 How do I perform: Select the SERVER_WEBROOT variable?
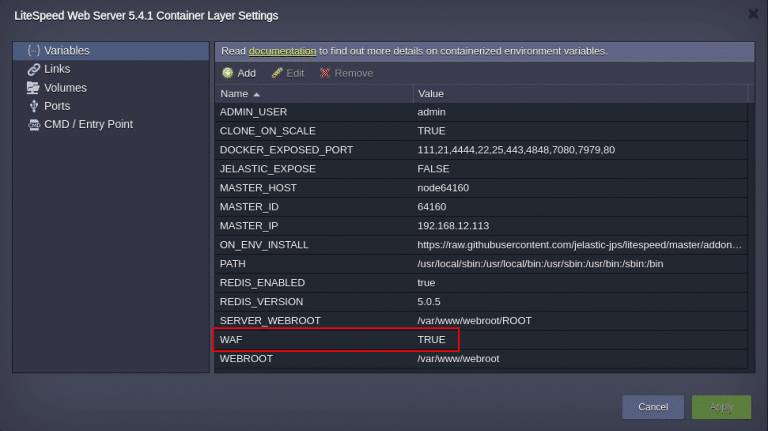[x=270, y=321]
